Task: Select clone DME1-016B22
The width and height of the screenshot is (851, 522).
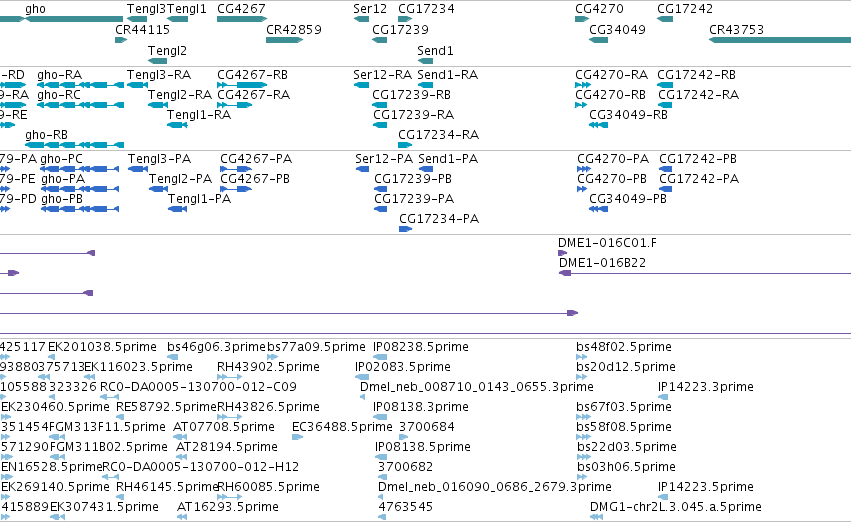Action: (x=602, y=263)
